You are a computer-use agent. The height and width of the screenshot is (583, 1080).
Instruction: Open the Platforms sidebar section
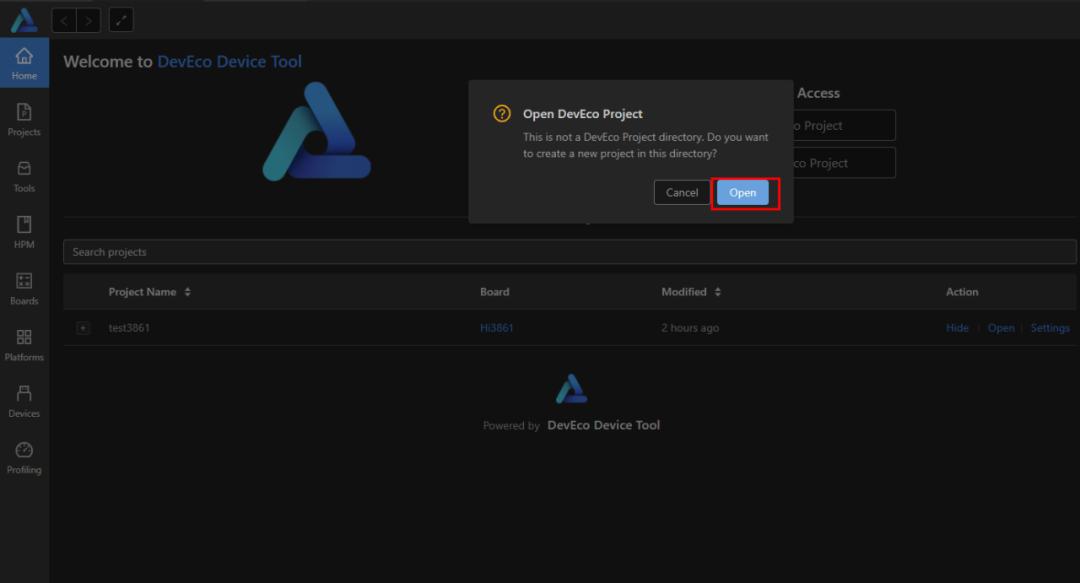(24, 345)
